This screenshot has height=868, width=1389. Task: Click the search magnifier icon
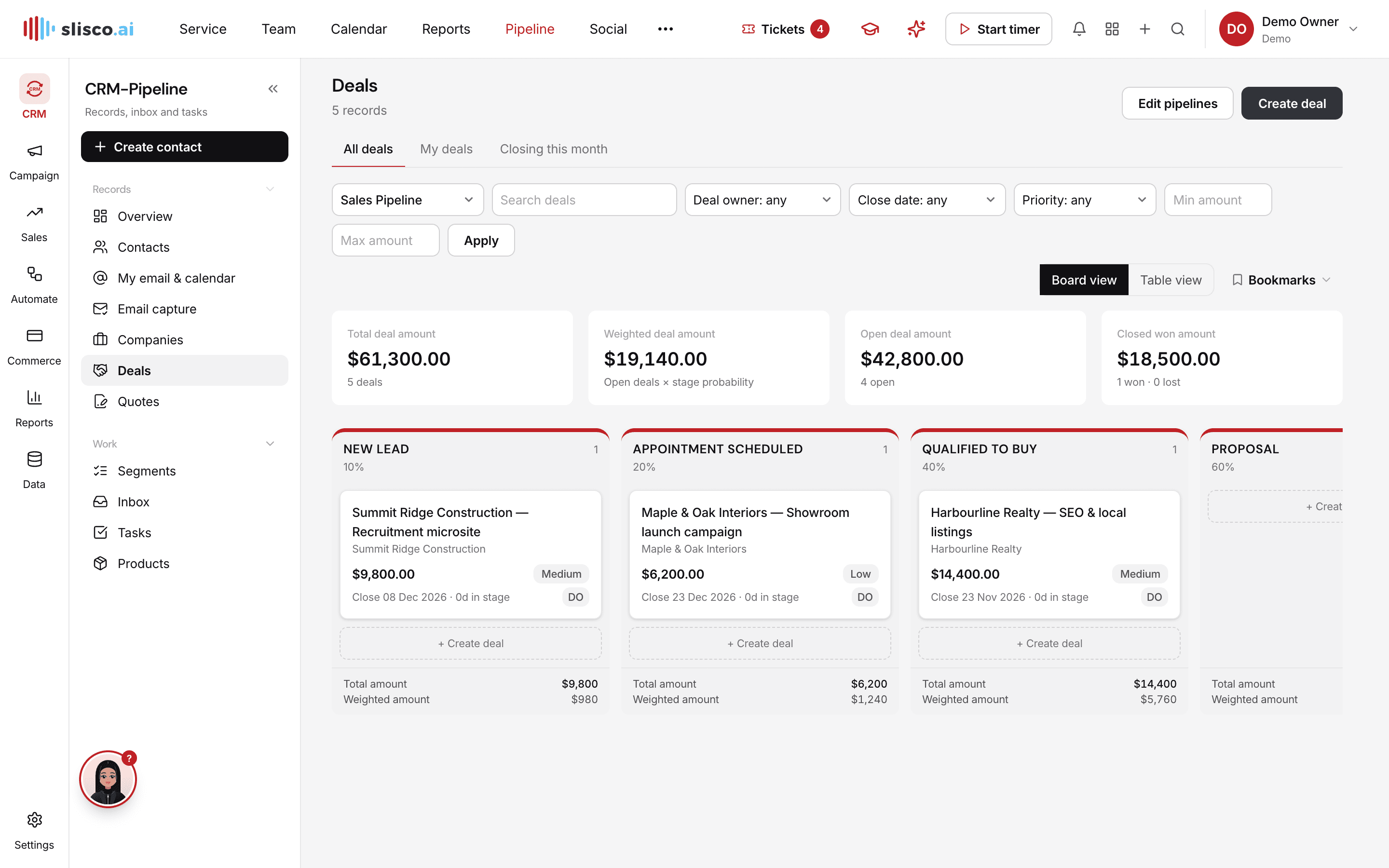[x=1177, y=29]
